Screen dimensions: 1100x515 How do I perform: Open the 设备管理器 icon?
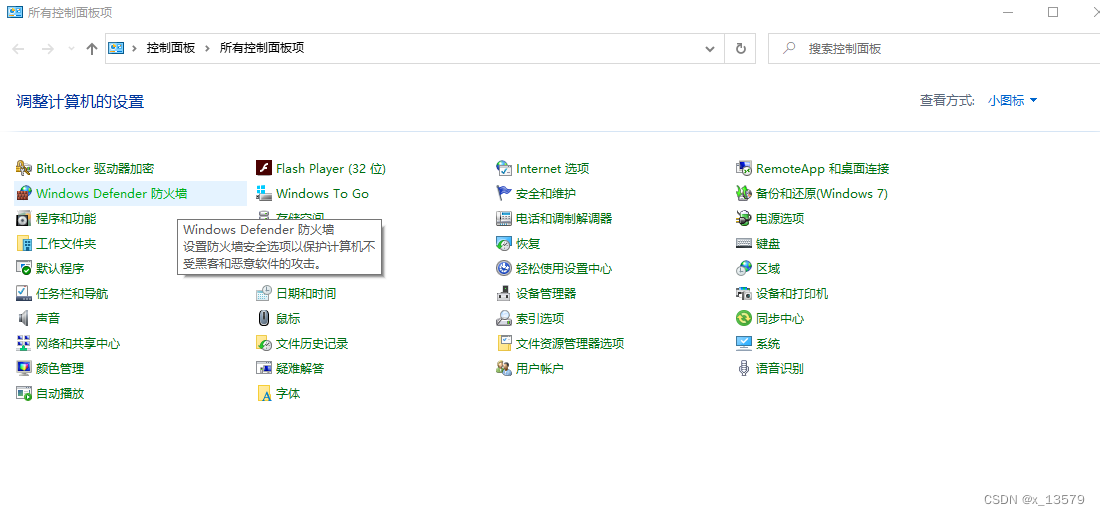504,293
